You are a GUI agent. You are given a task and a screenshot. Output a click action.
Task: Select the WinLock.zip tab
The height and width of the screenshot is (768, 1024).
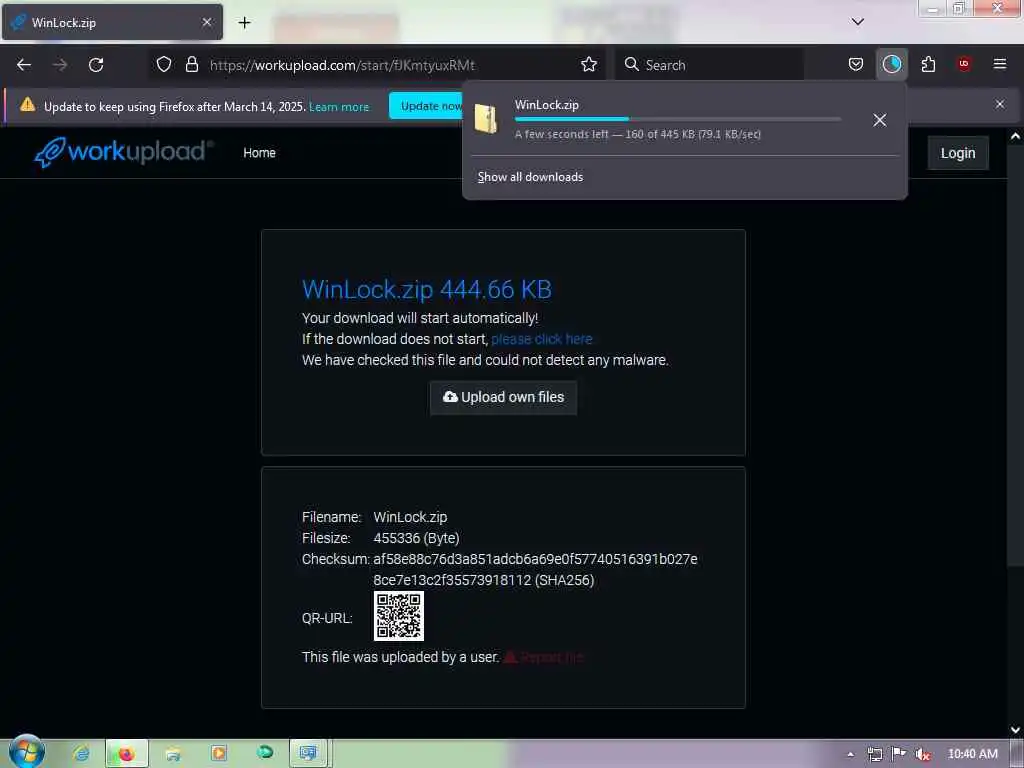click(x=112, y=22)
